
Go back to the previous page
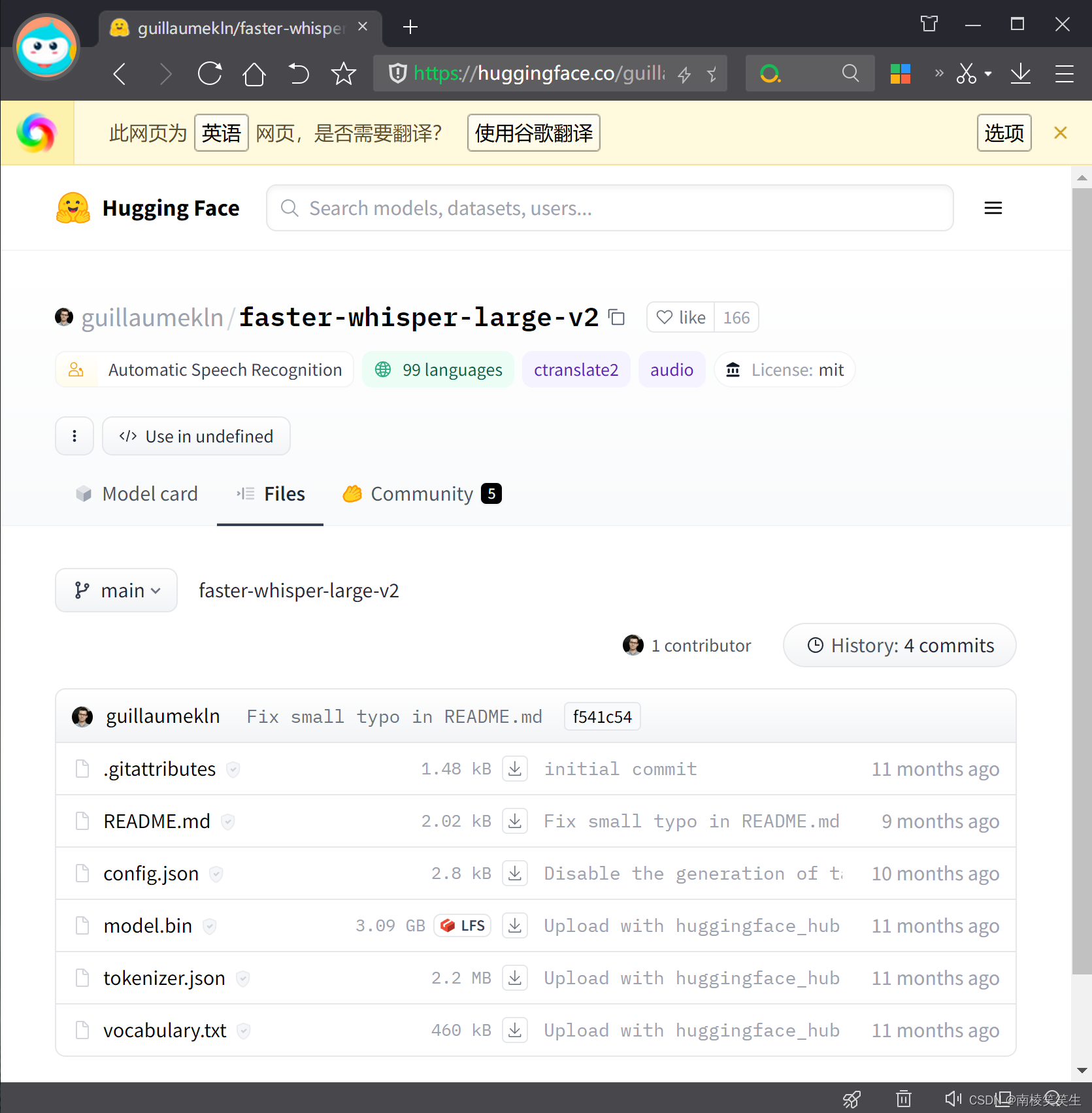pyautogui.click(x=120, y=74)
